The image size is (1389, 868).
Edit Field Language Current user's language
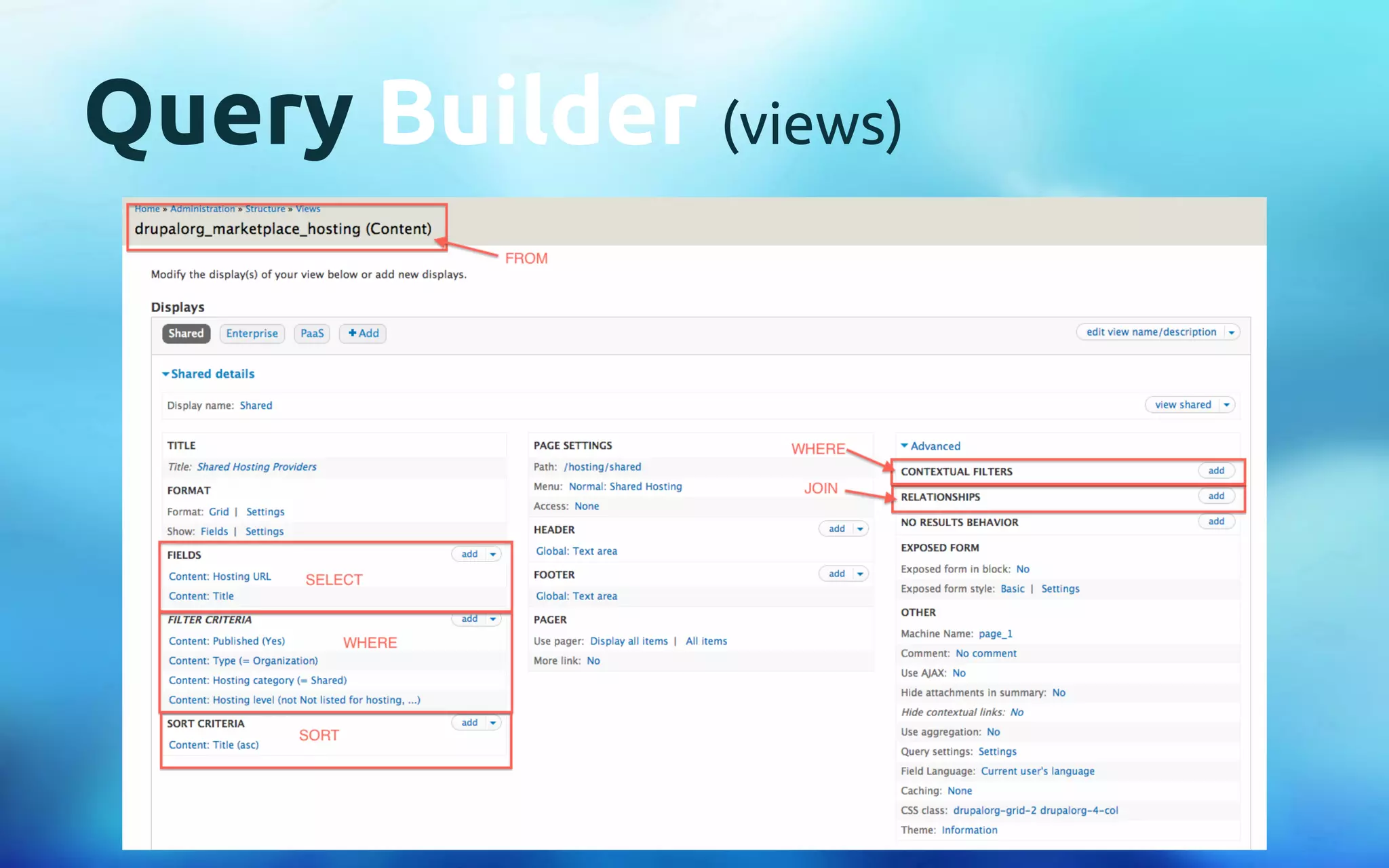coord(1038,771)
